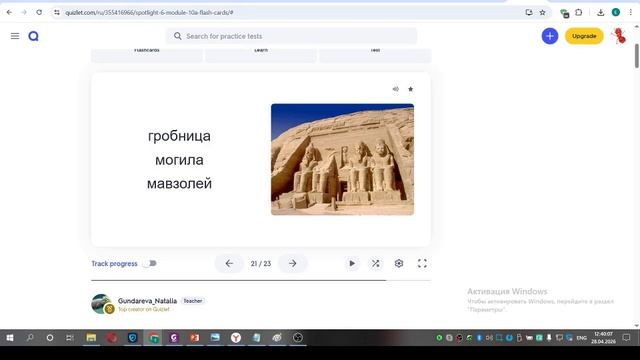This screenshot has height=360, width=640.
Task: Switch to the Test study mode tab
Action: [375, 55]
